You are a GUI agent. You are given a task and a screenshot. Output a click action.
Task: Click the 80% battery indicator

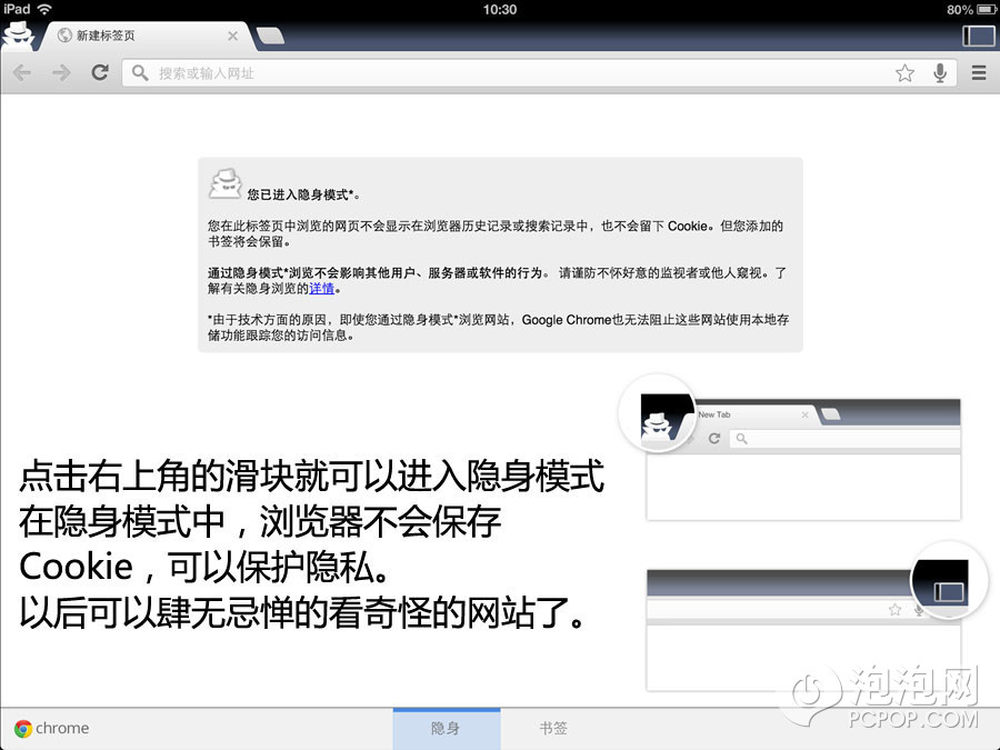point(971,10)
